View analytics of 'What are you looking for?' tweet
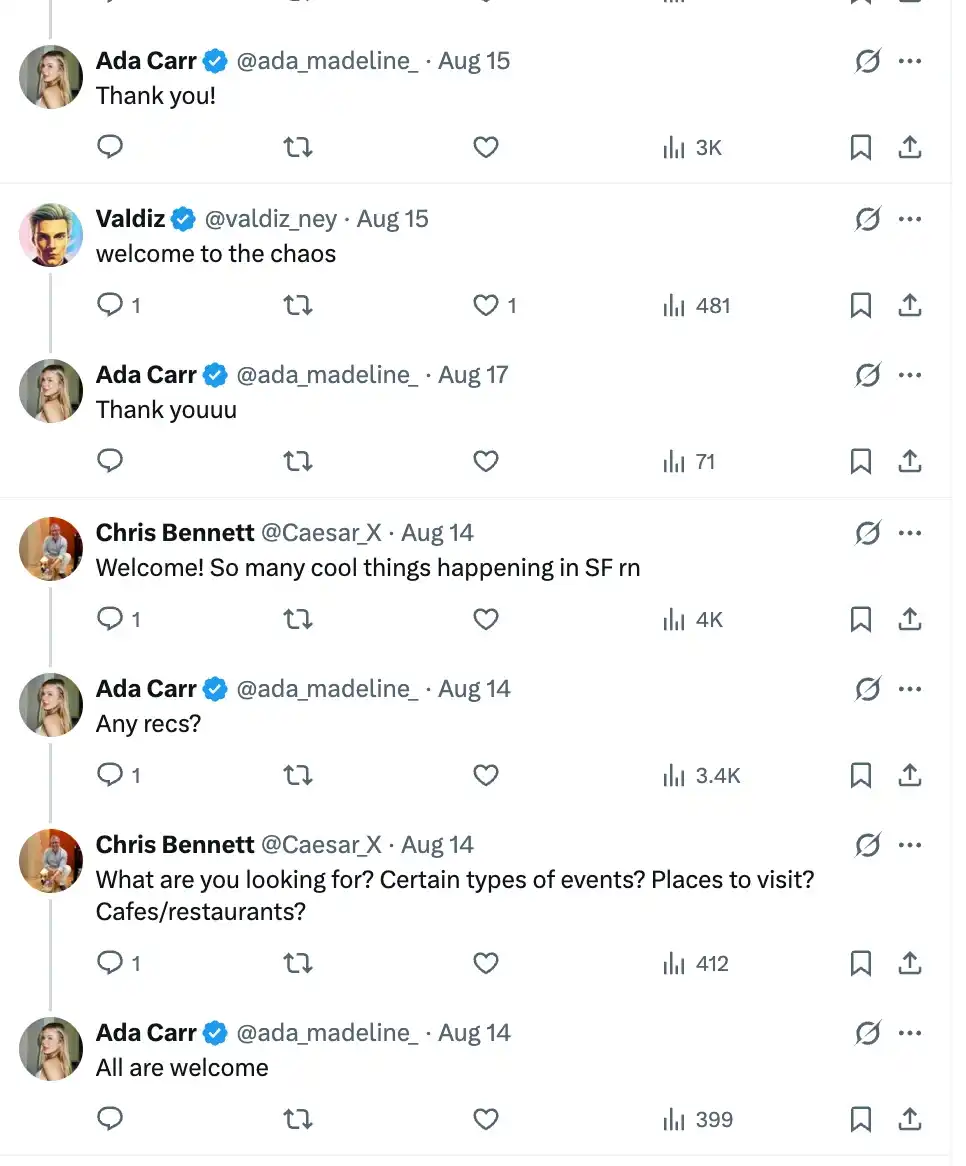966x1166 pixels. pyautogui.click(x=695, y=963)
